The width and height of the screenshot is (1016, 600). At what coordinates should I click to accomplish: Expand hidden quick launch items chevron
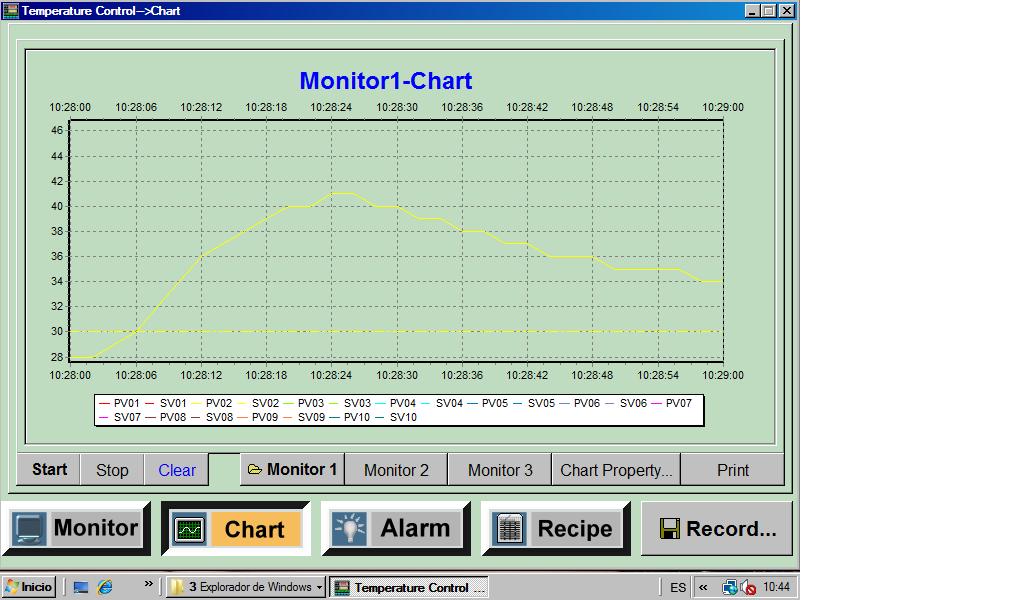pyautogui.click(x=149, y=584)
